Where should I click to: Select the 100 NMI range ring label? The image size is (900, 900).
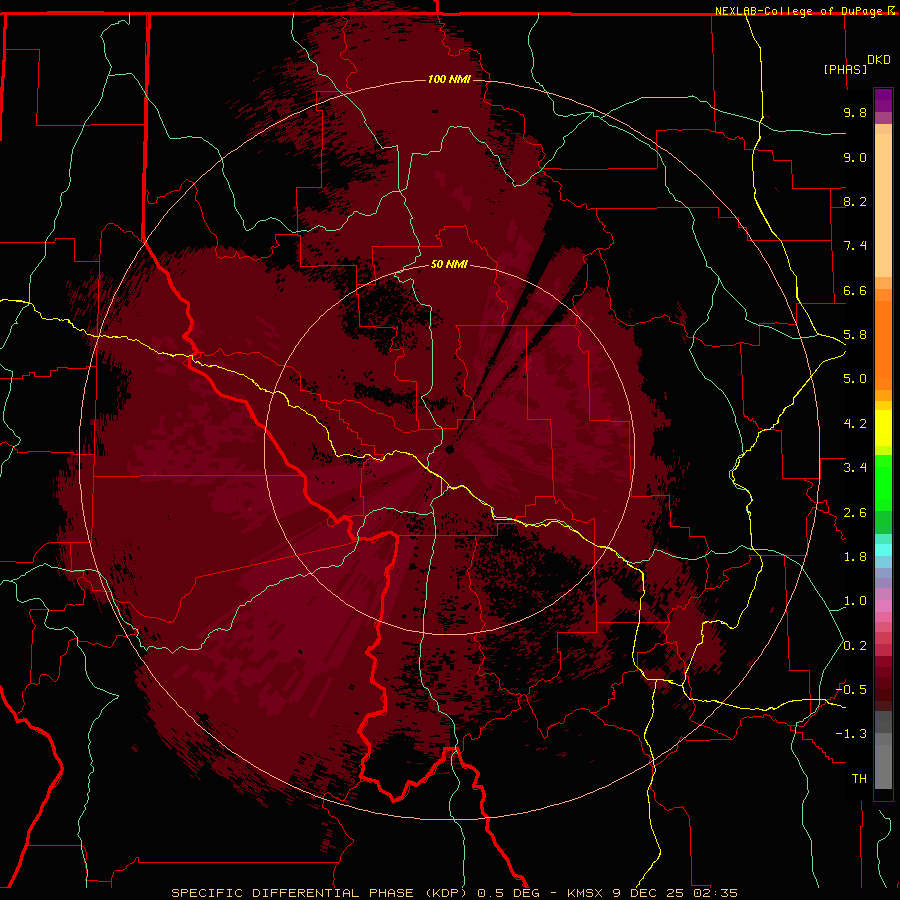pos(449,79)
